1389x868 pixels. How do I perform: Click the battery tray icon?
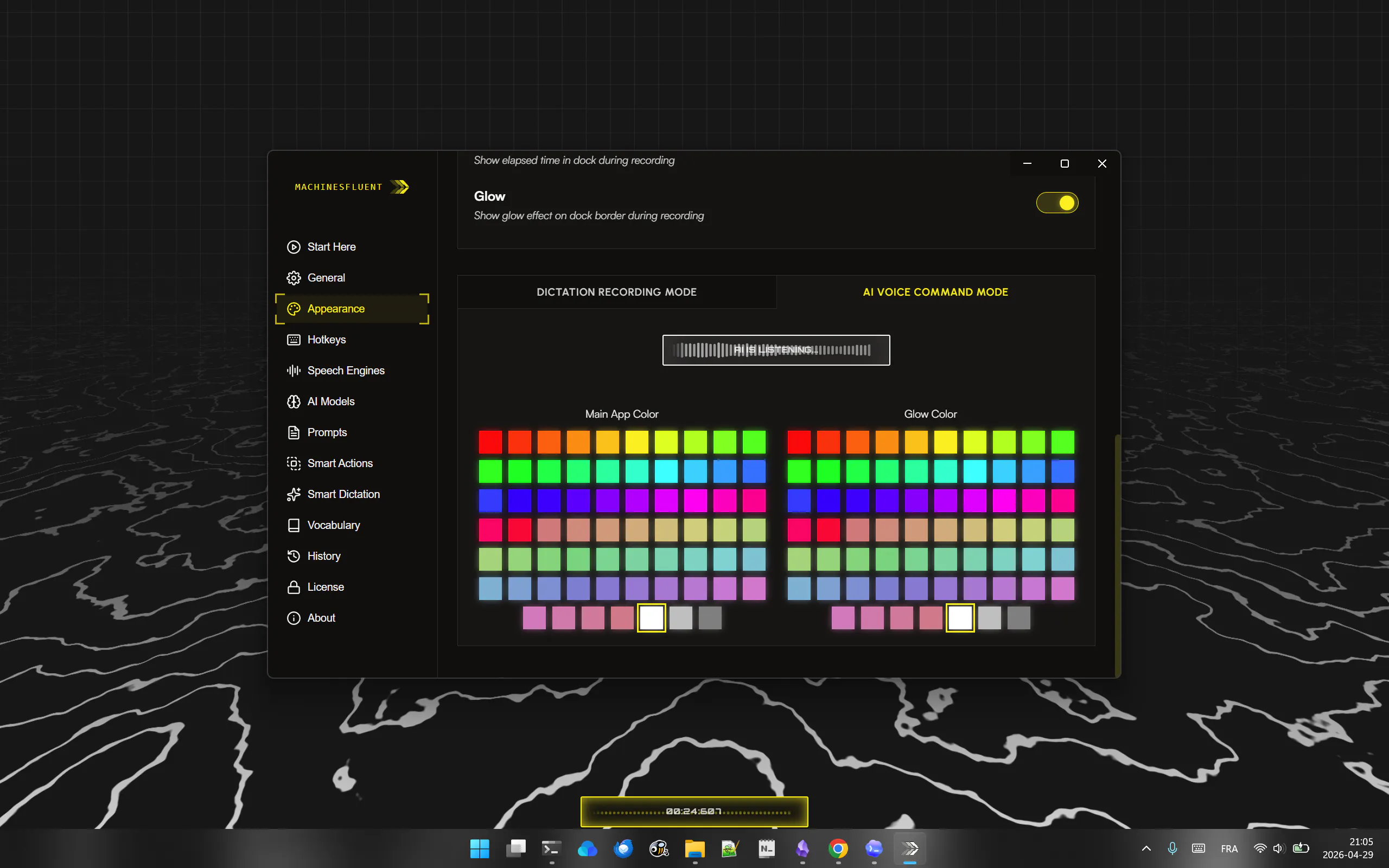tap(1301, 848)
